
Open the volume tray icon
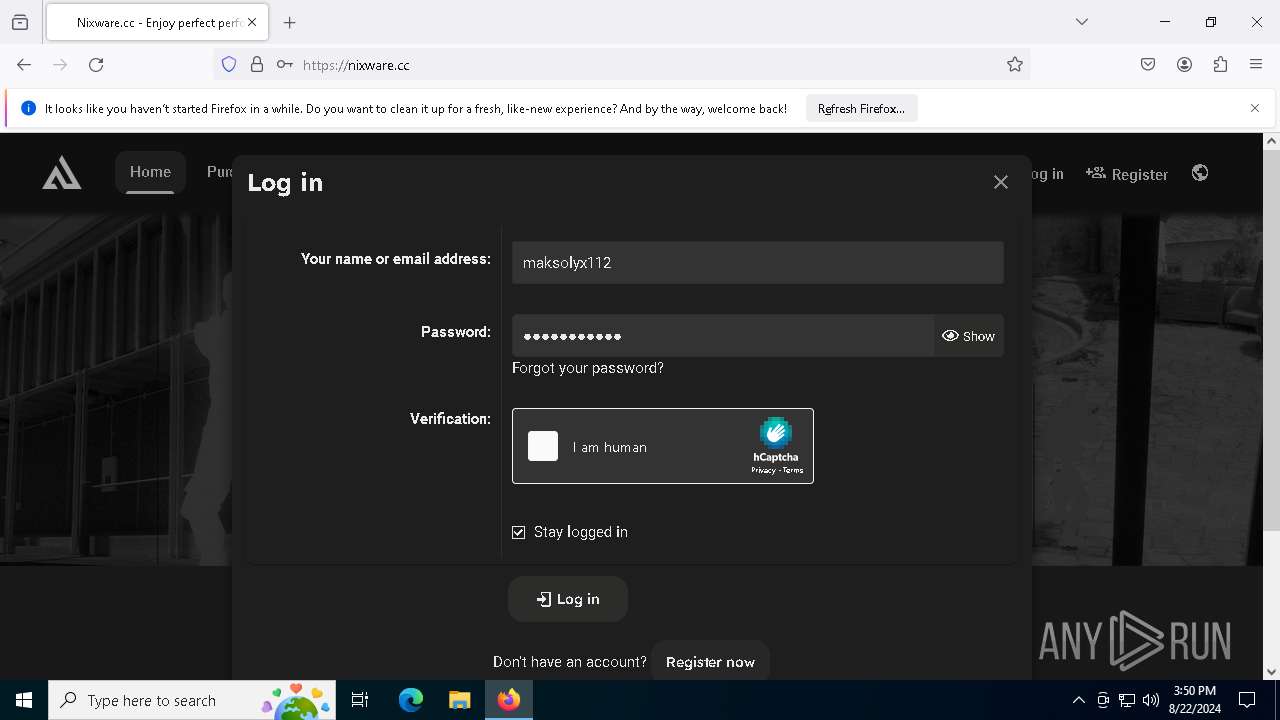[1150, 700]
